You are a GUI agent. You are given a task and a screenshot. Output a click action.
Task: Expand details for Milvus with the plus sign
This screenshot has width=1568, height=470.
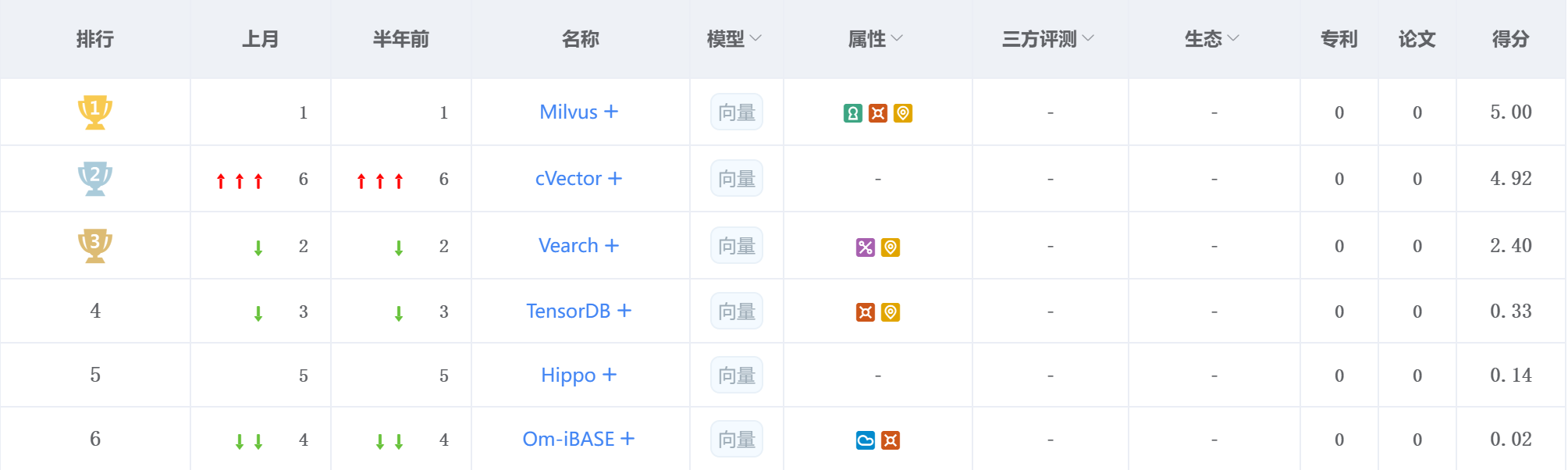point(610,112)
